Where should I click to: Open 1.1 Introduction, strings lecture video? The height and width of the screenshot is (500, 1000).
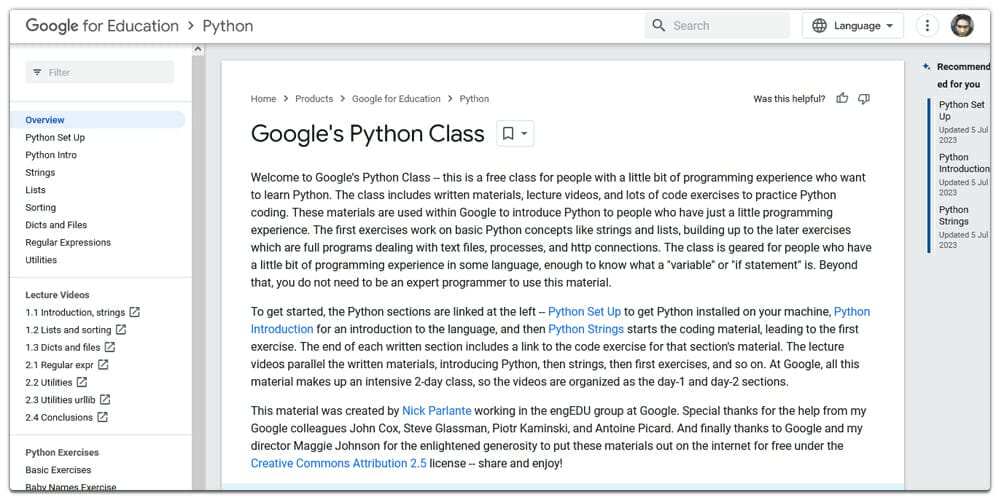(x=75, y=312)
